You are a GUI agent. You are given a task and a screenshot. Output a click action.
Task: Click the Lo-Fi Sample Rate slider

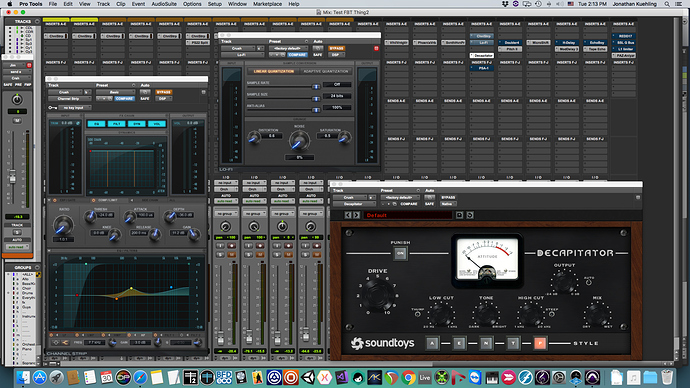tap(283, 87)
